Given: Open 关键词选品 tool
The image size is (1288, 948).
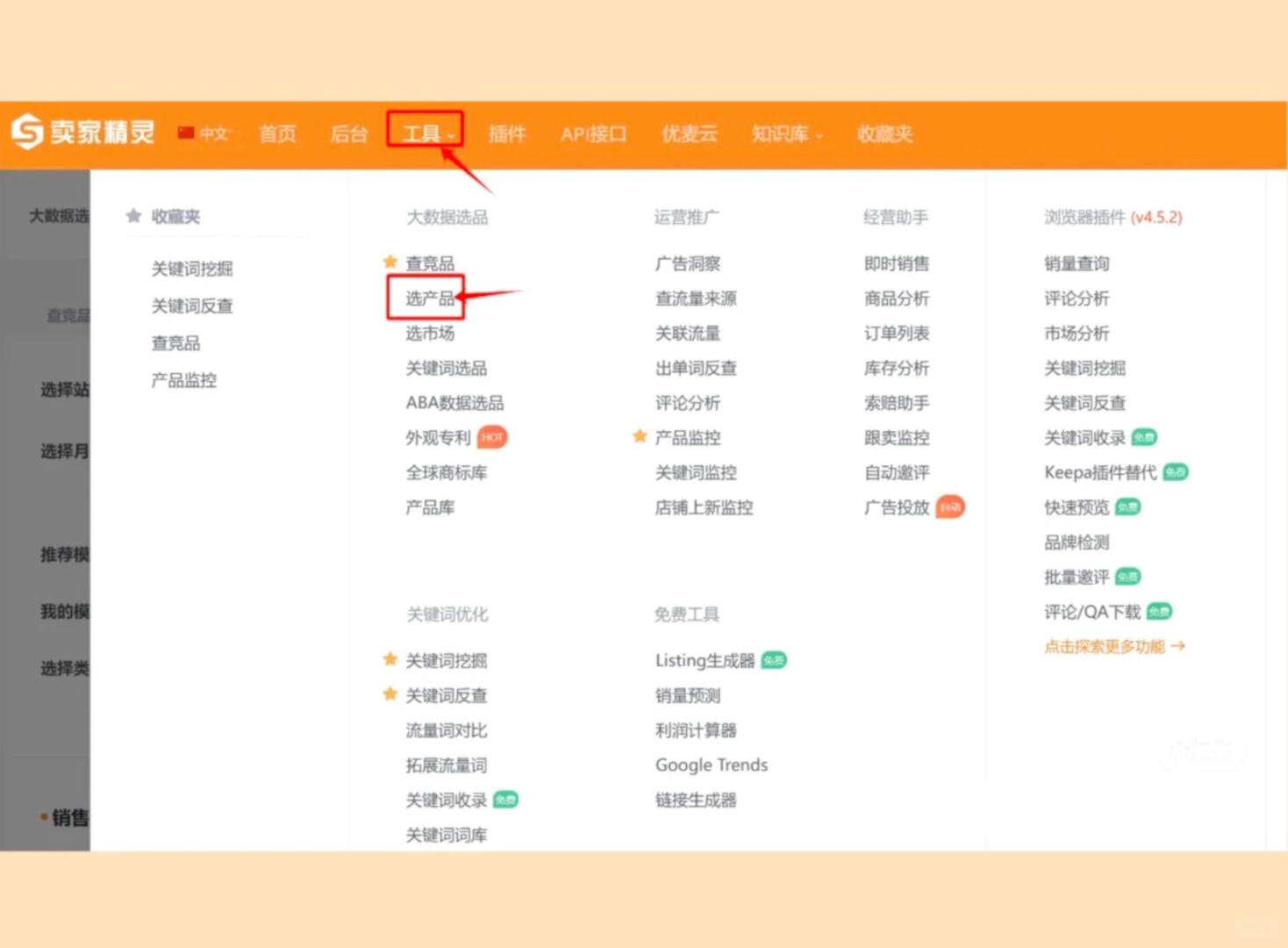Looking at the screenshot, I should click(x=447, y=369).
